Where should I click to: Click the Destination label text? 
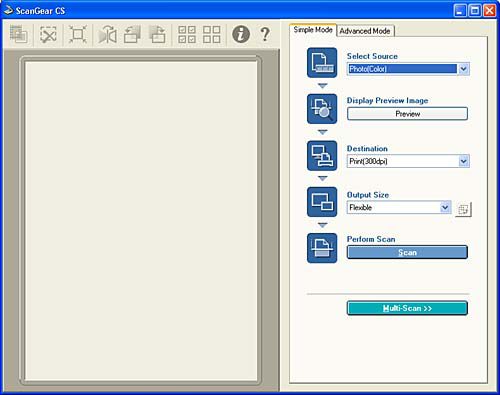[x=367, y=149]
